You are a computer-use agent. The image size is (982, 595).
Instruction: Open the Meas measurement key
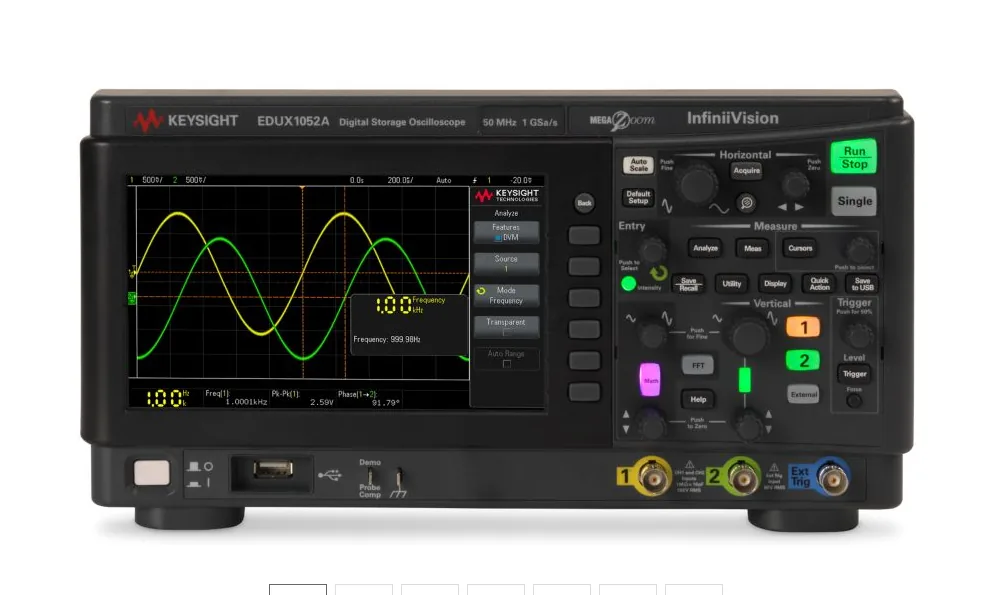tap(753, 249)
